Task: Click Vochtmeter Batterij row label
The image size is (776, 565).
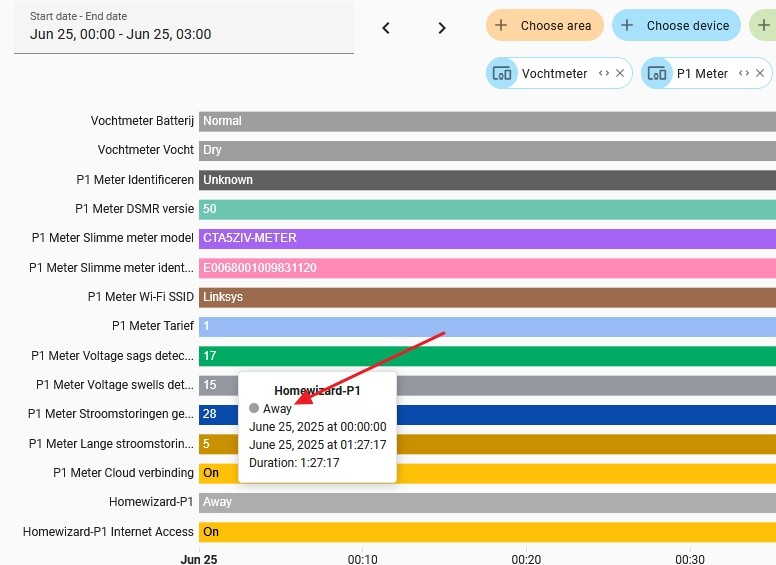Action: (142, 121)
